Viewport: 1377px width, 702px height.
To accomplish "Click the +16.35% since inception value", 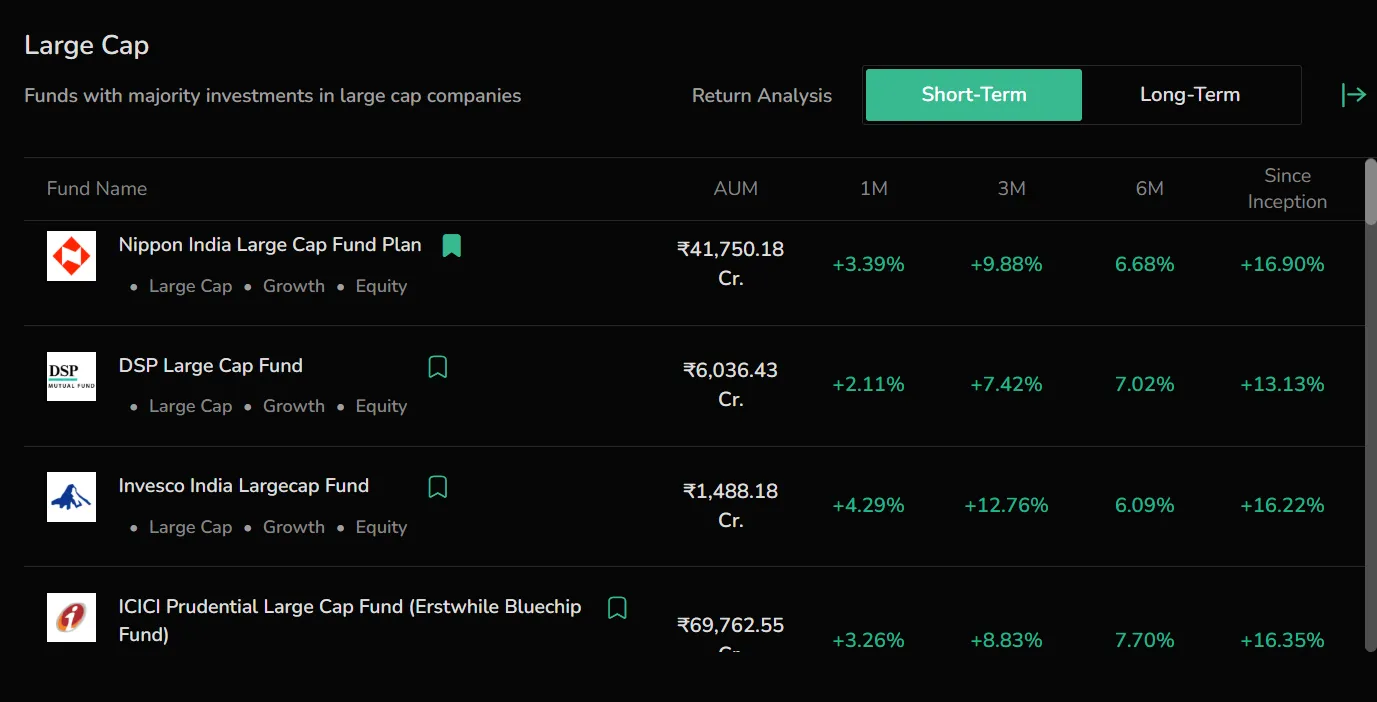I will [1282, 640].
